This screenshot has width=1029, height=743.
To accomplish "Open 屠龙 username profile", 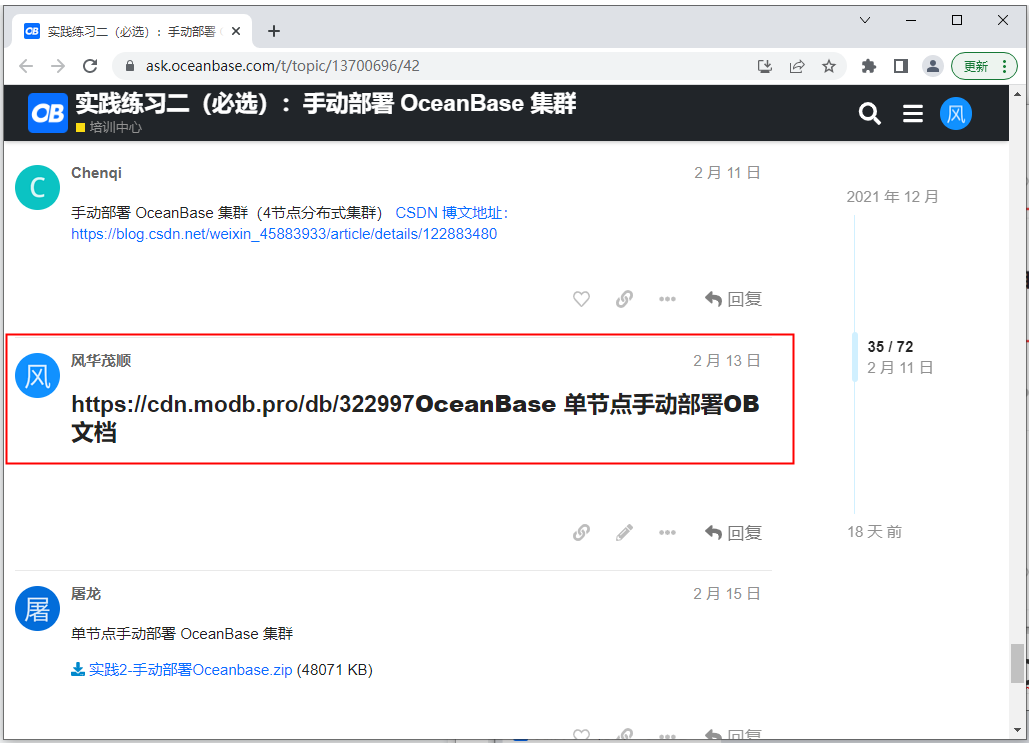I will coord(86,593).
